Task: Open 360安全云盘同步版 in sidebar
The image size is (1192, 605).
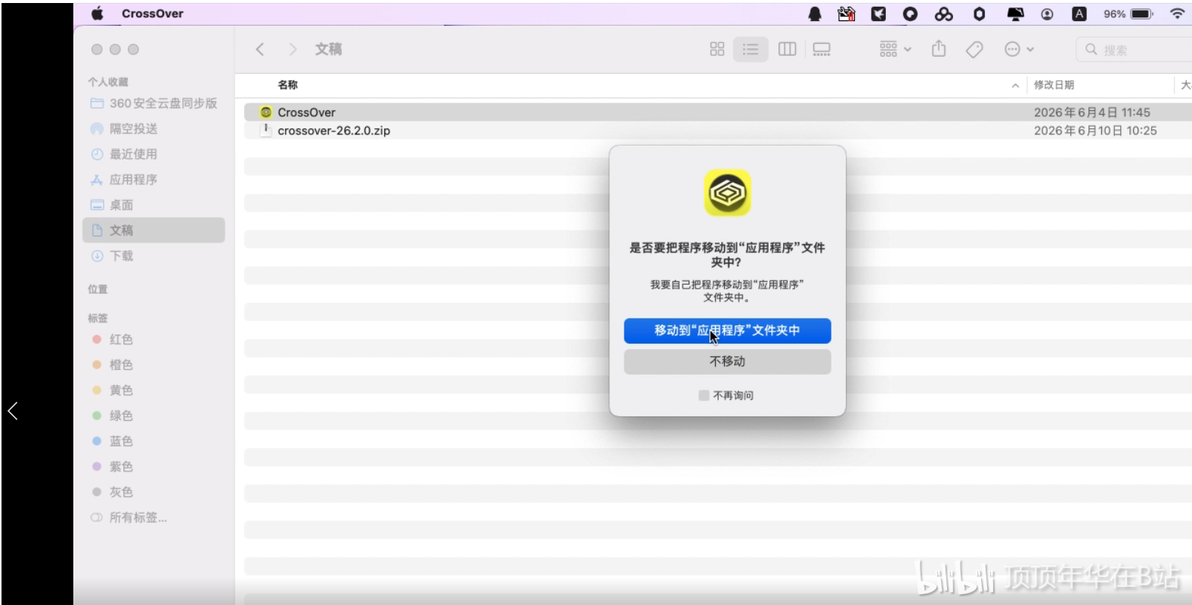Action: pos(154,103)
